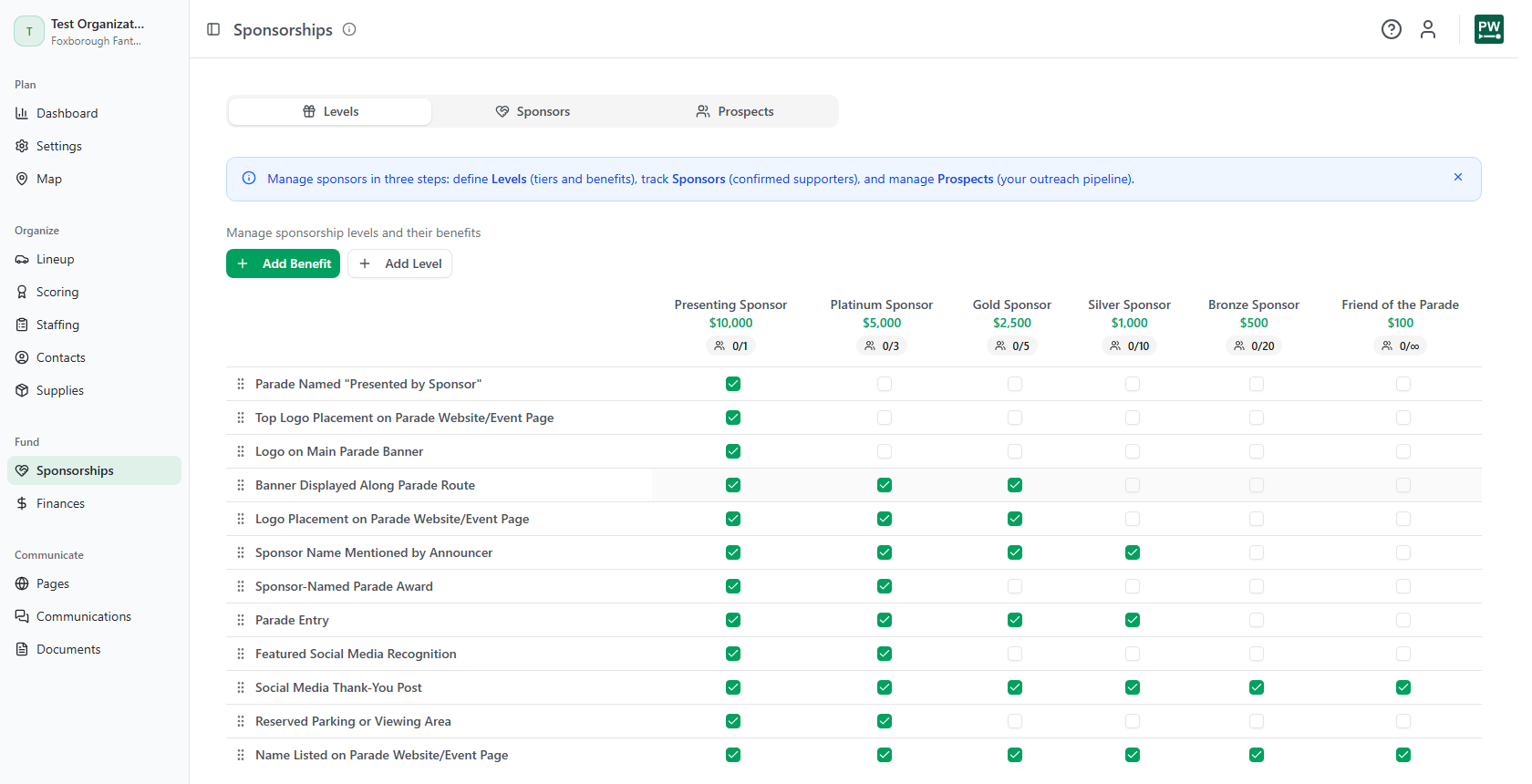1532x784 pixels.
Task: Switch to the Prospects tab
Action: pos(735,111)
